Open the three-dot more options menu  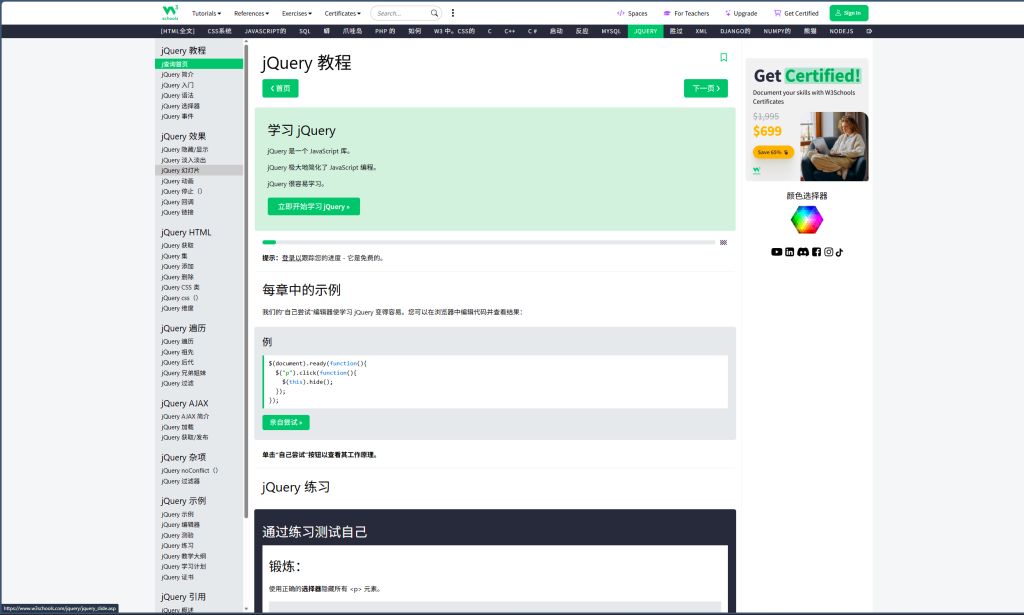[x=453, y=13]
